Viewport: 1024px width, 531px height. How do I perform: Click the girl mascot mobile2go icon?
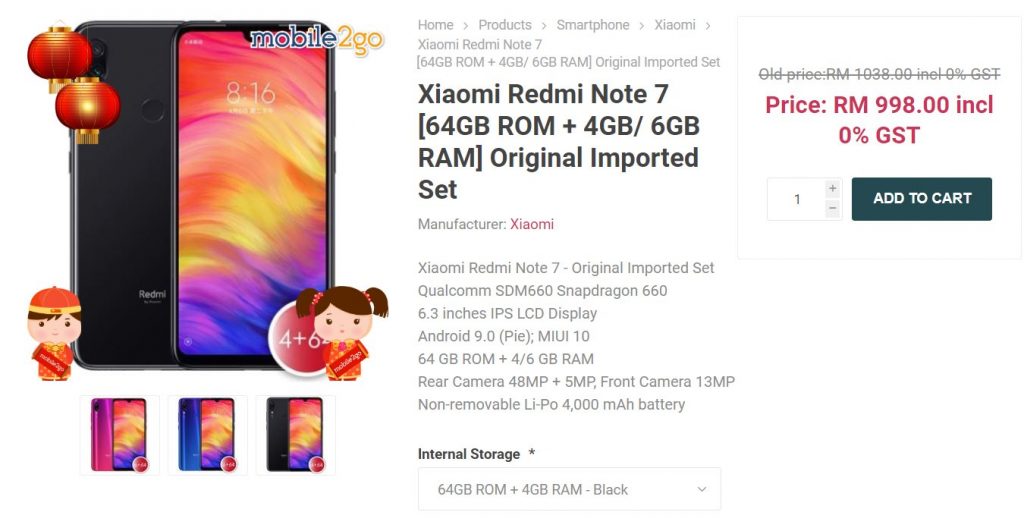342,333
